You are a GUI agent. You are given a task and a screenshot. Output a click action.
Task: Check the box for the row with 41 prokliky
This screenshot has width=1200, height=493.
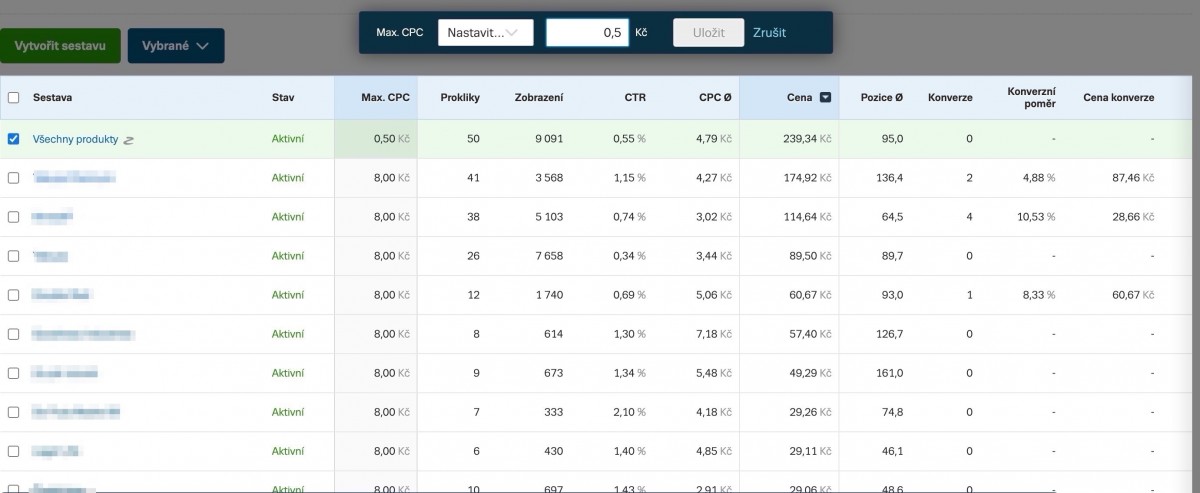[13, 178]
